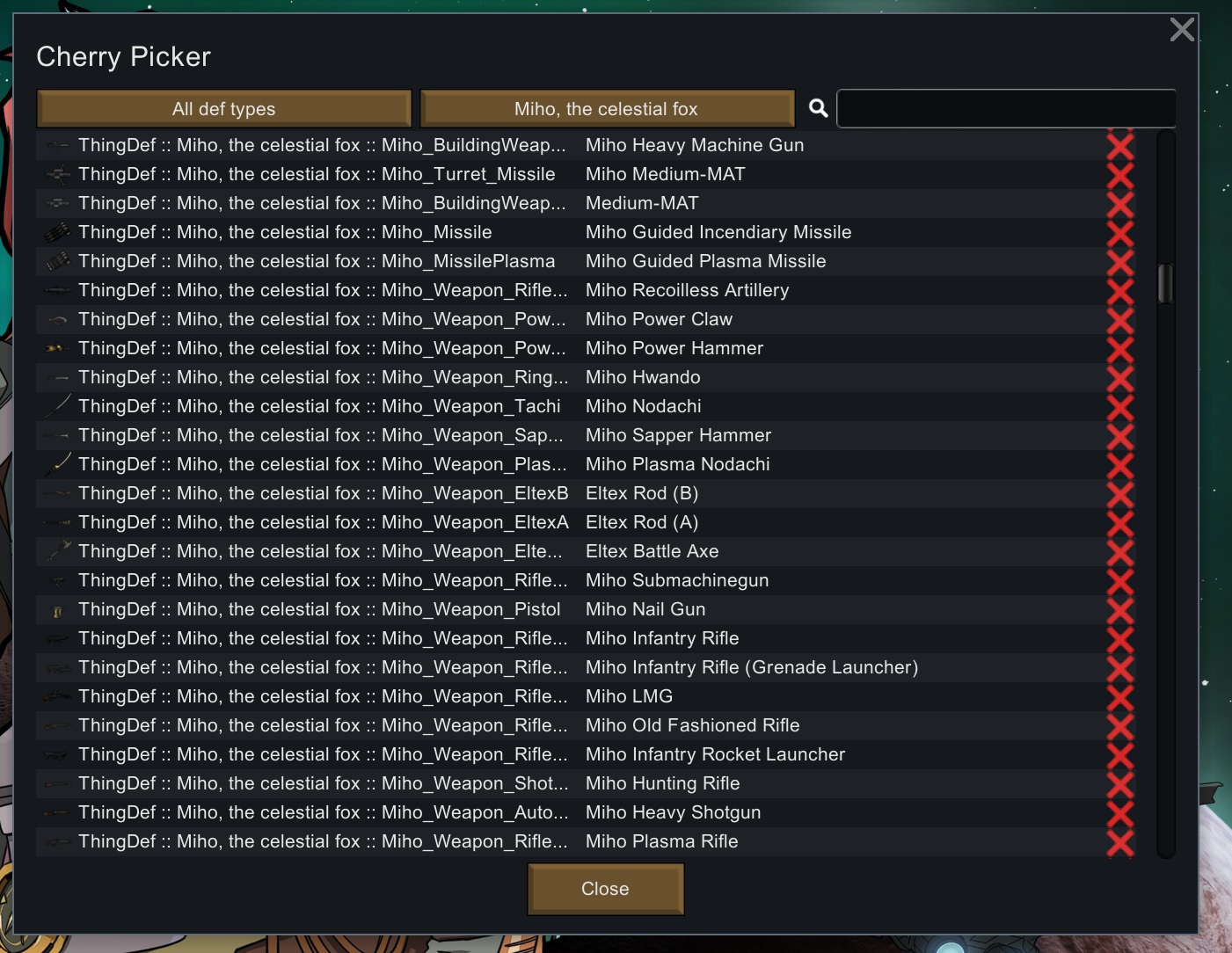Viewport: 1232px width, 953px height.
Task: Remove Miho Guided Incendiary Missile via red X
Action: (x=1119, y=232)
